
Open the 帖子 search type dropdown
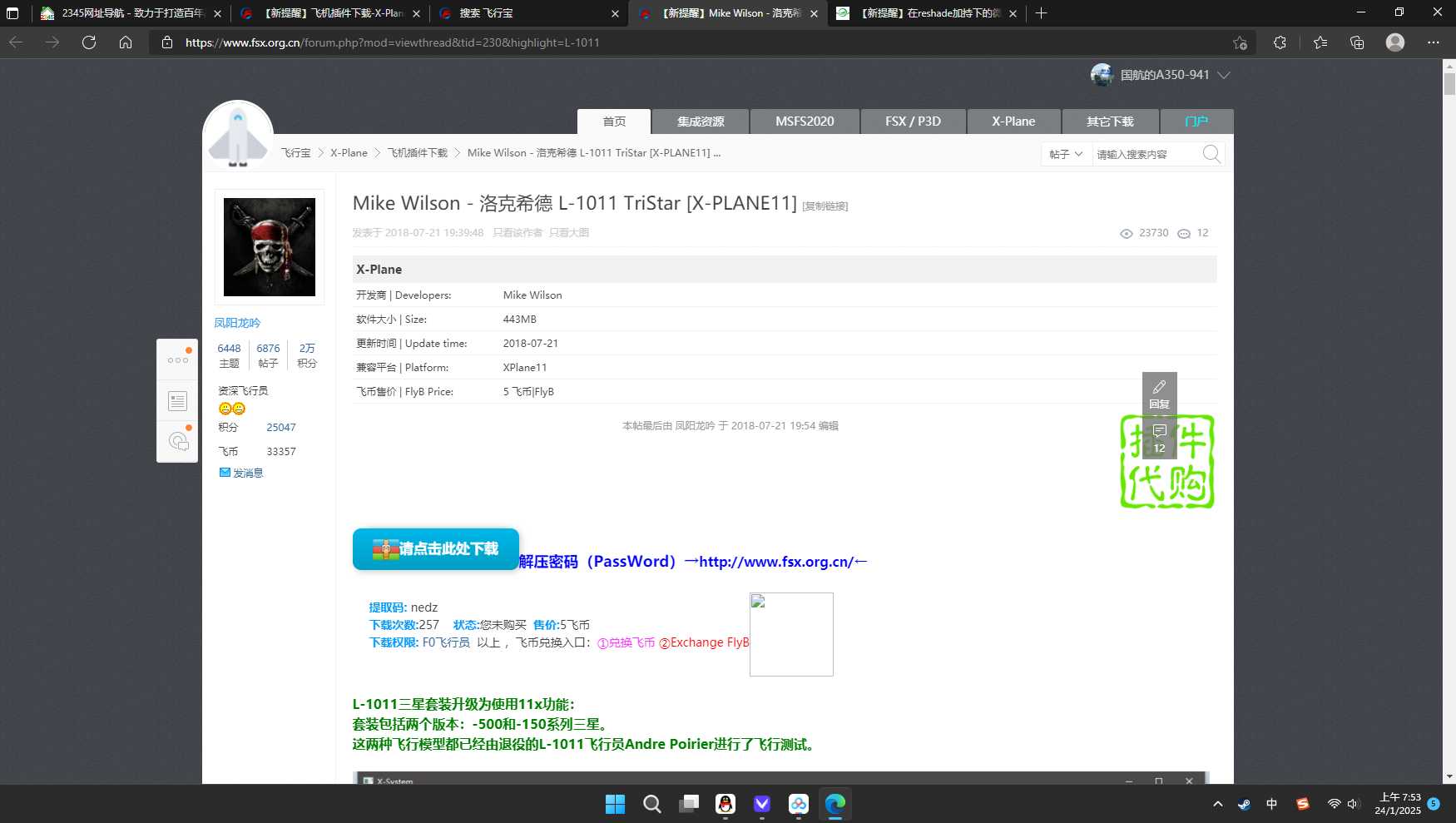pyautogui.click(x=1066, y=154)
